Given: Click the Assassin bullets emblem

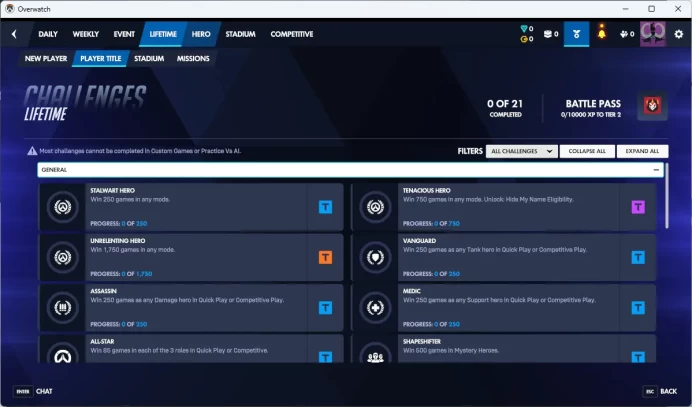Looking at the screenshot, I should pos(63,307).
